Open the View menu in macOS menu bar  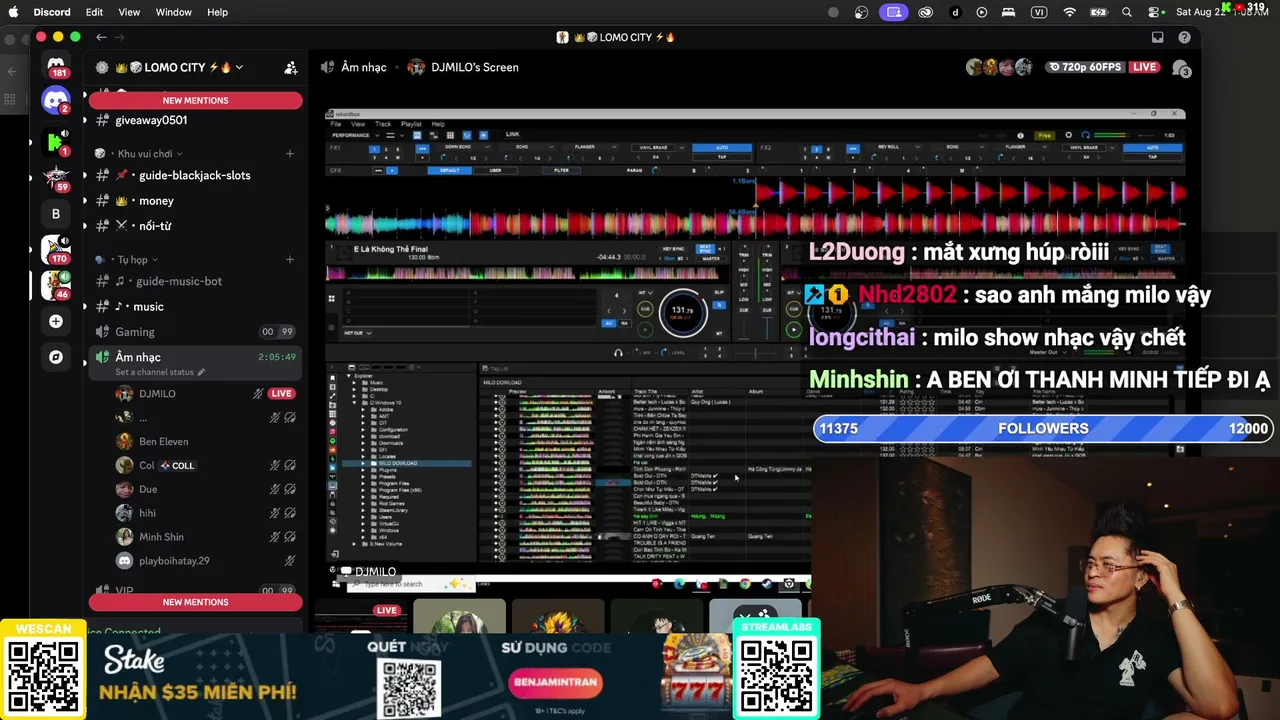pyautogui.click(x=129, y=12)
